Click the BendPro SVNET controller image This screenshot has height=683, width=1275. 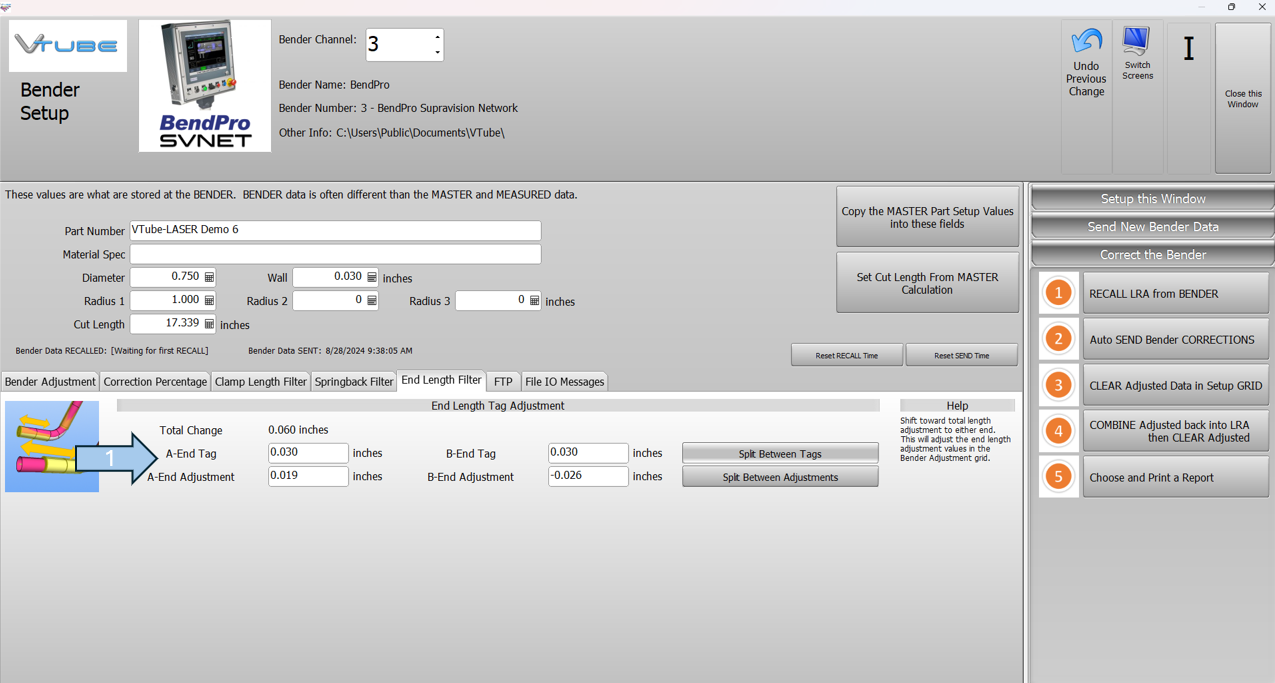click(205, 86)
